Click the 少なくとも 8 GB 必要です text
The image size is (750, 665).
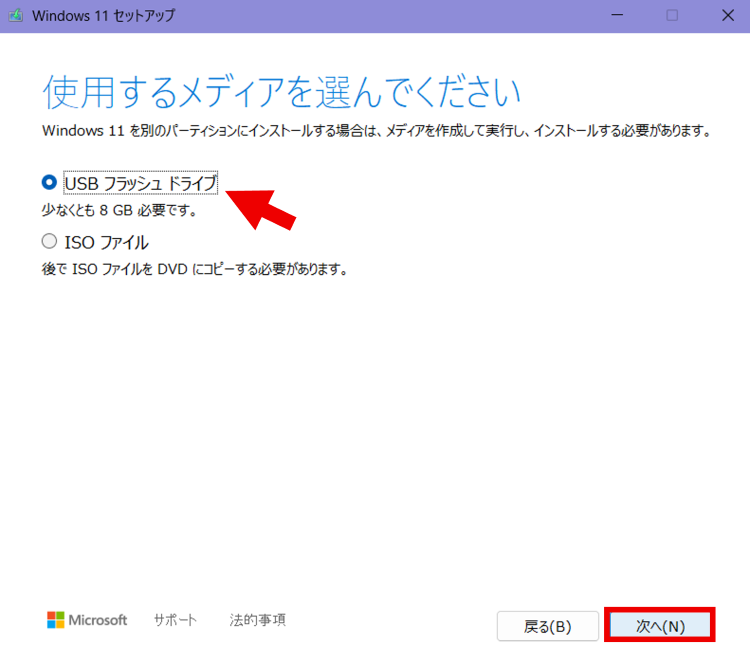(x=120, y=210)
